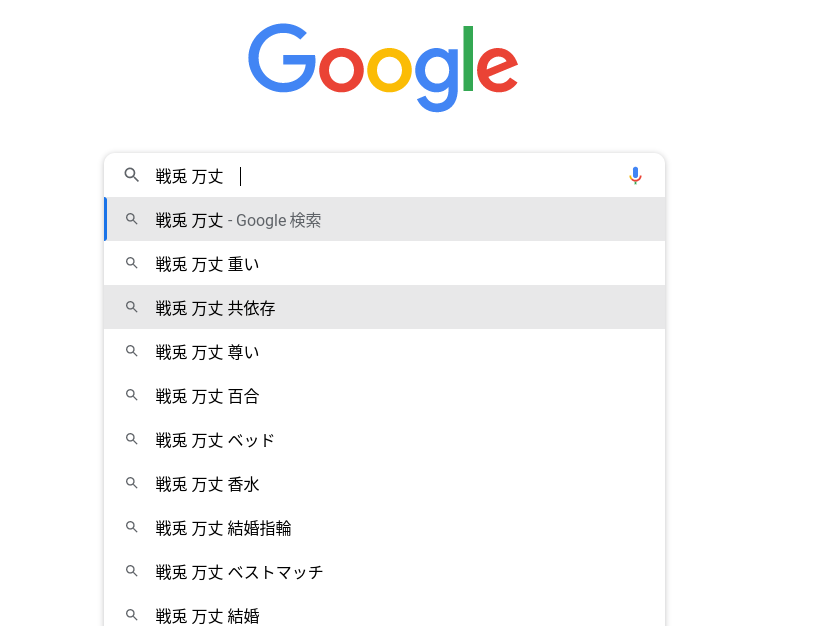Image resolution: width=819 pixels, height=626 pixels.
Task: Click the Google logo
Action: pyautogui.click(x=383, y=67)
